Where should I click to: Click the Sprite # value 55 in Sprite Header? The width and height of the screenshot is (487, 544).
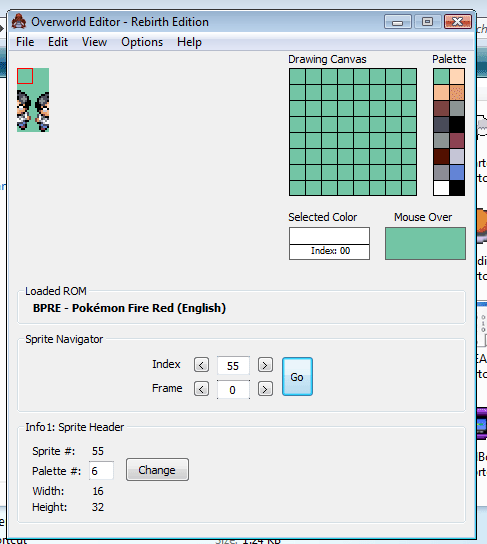(98, 451)
